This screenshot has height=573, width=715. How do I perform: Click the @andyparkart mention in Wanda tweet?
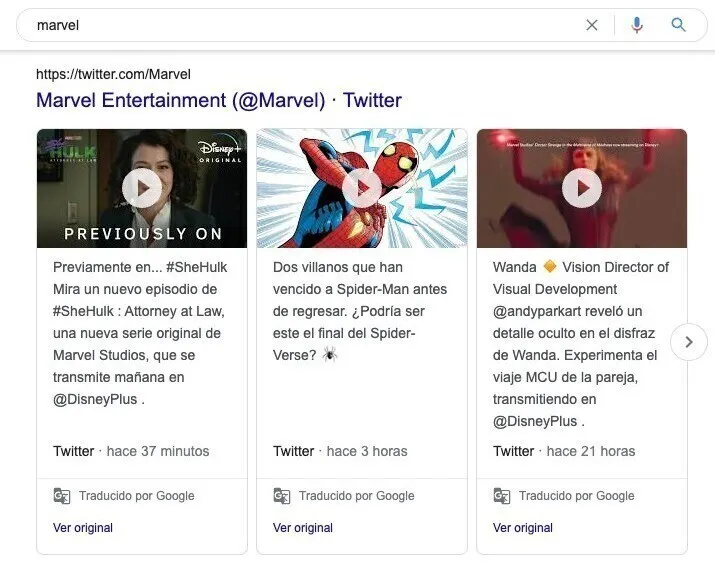click(537, 311)
